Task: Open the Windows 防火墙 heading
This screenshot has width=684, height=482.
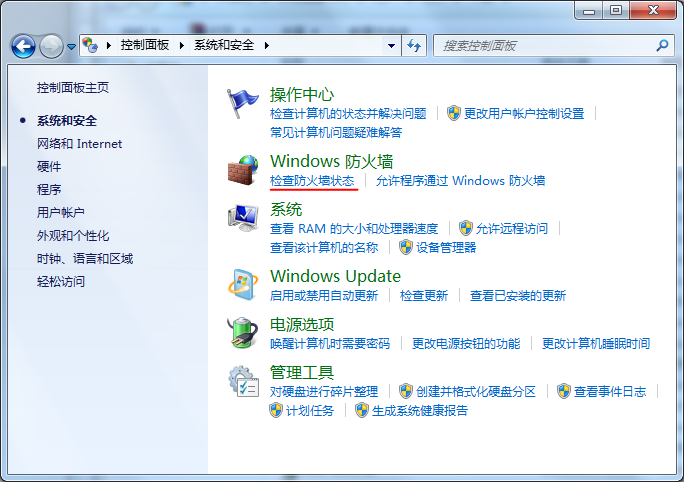Action: [332, 161]
